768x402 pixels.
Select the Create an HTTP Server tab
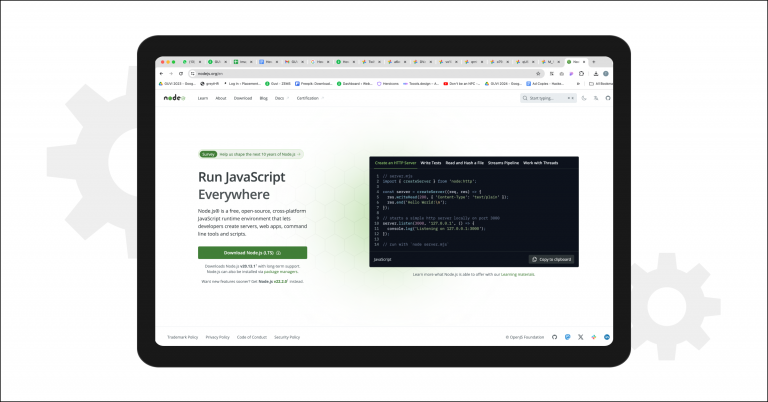[395, 163]
